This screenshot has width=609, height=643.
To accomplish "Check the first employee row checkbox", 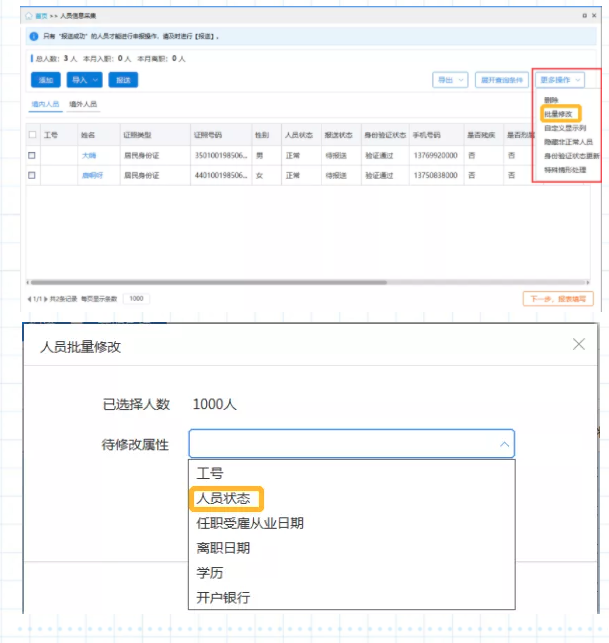I will point(32,155).
